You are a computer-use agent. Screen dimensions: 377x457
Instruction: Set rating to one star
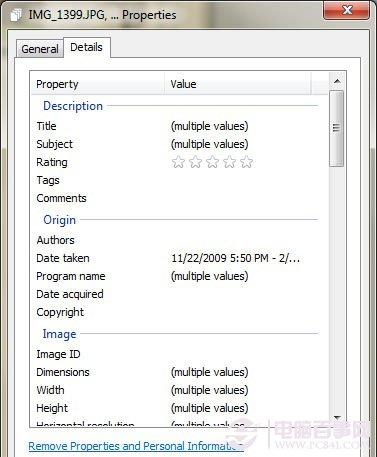(178, 162)
